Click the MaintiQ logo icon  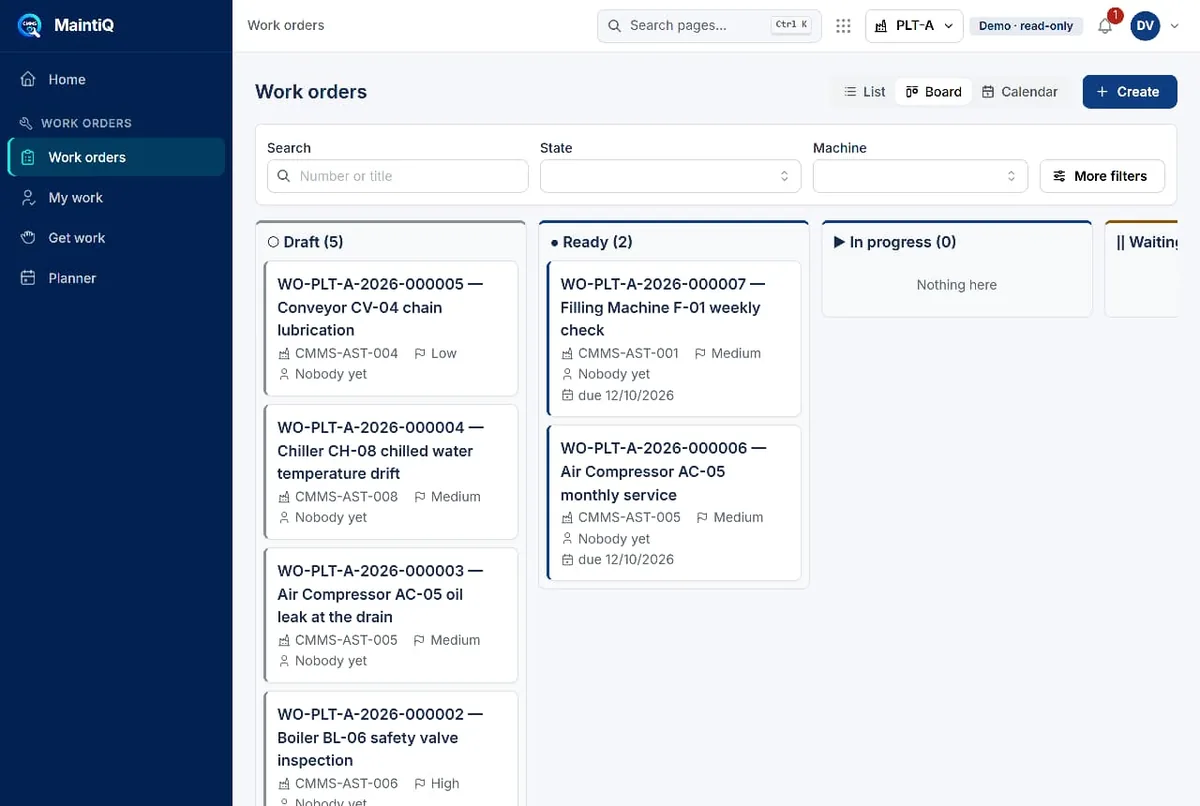coord(29,25)
